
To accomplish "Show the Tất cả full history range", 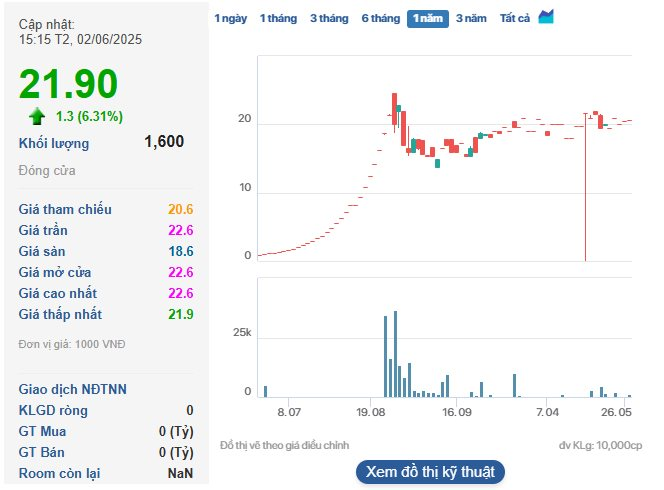I will (515, 19).
